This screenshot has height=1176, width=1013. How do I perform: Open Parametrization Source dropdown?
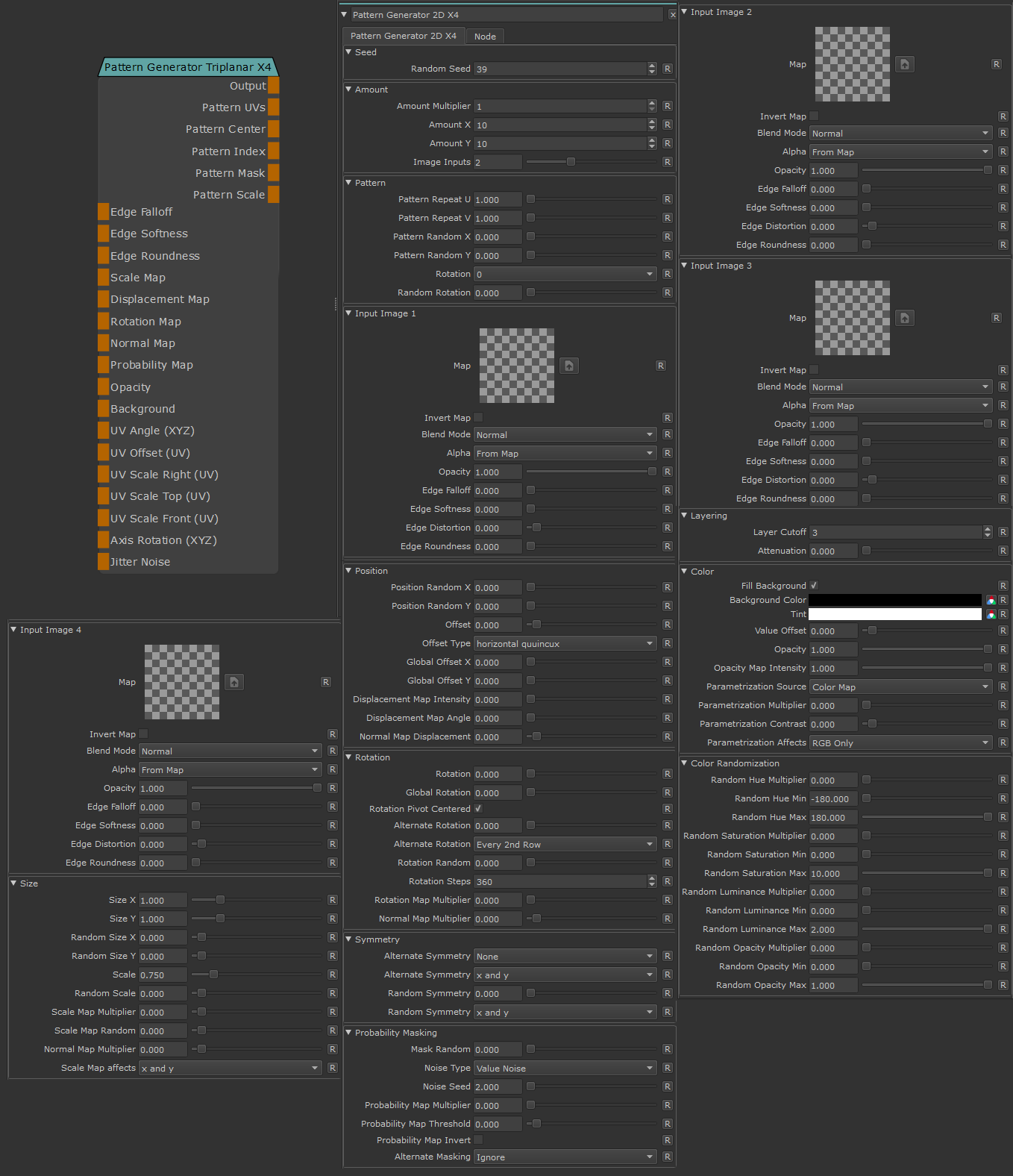coord(901,686)
